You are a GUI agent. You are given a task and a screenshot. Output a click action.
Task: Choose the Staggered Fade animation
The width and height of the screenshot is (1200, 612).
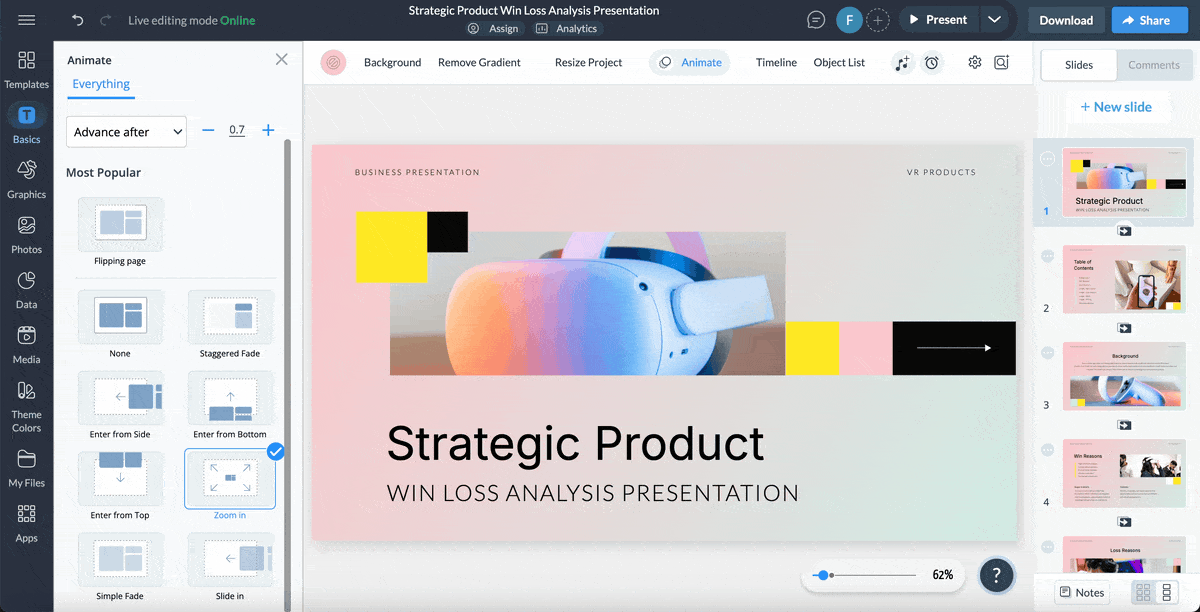pos(230,317)
